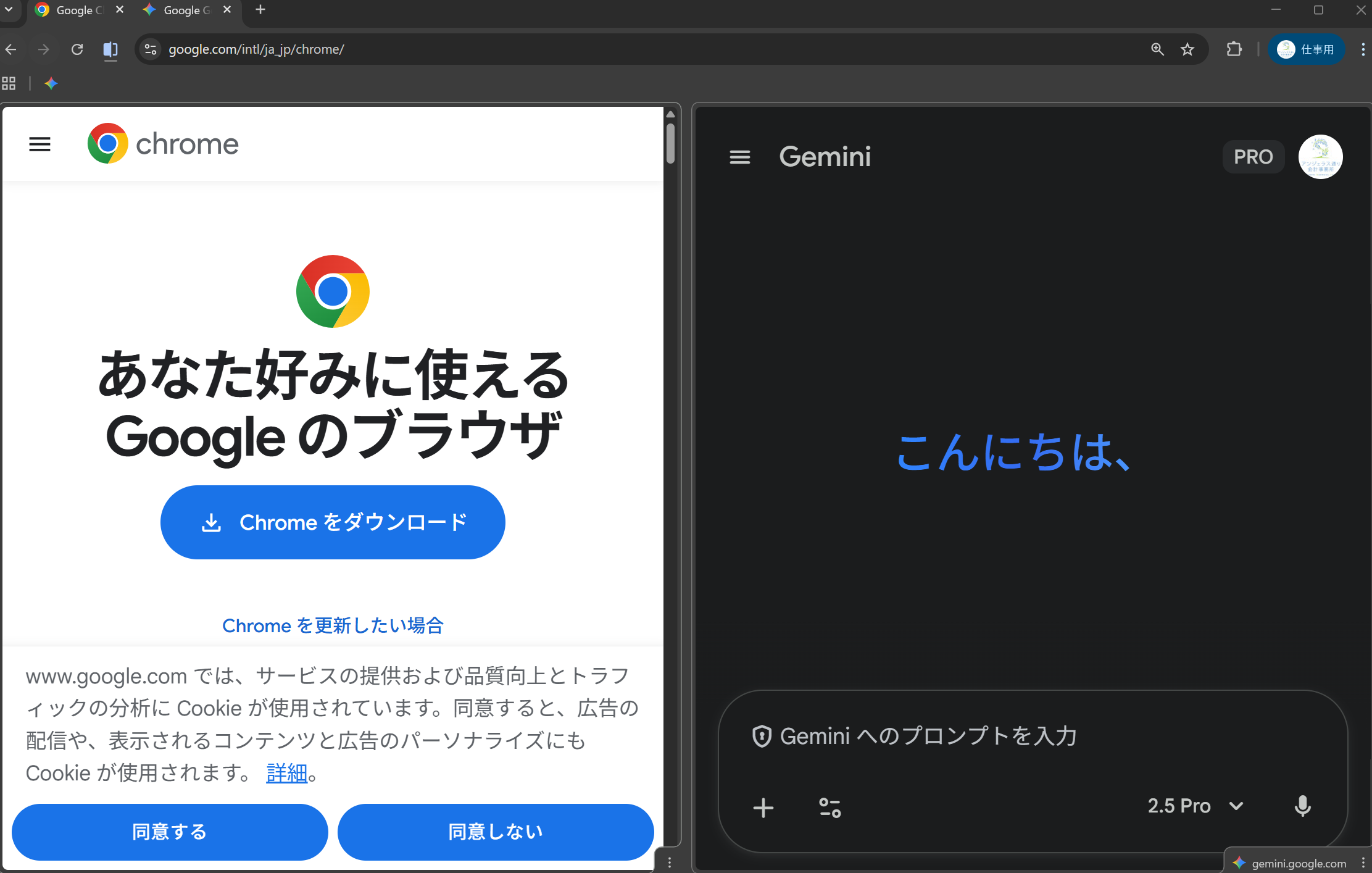
Task: Add attachment with plus icon in prompt box
Action: tap(763, 808)
